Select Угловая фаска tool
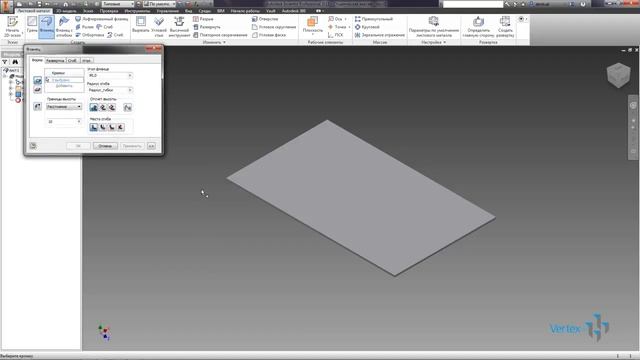 point(269,35)
